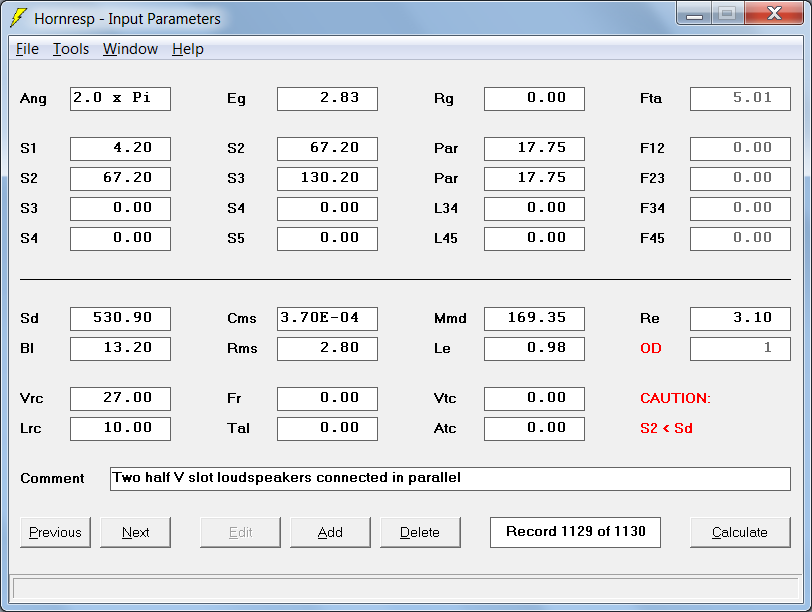Select the Mmd field with 169.35

click(534, 318)
